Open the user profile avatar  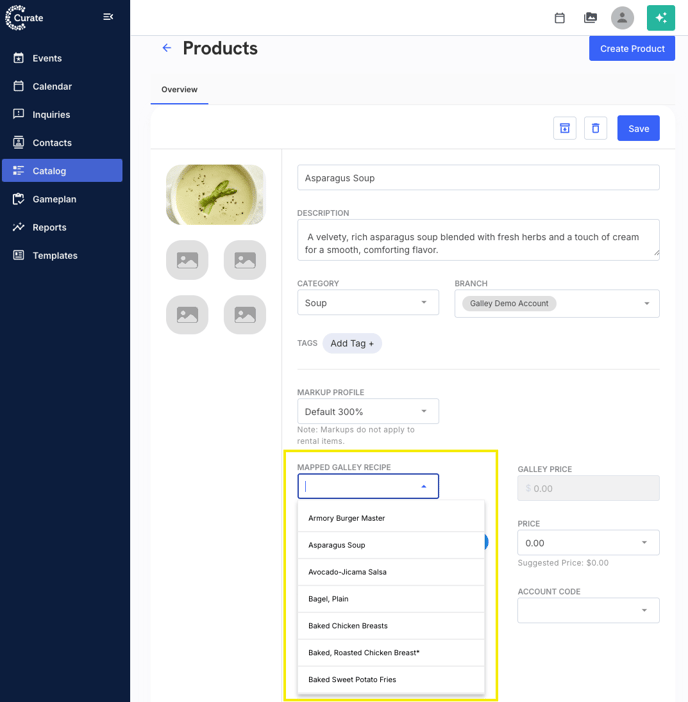[622, 18]
